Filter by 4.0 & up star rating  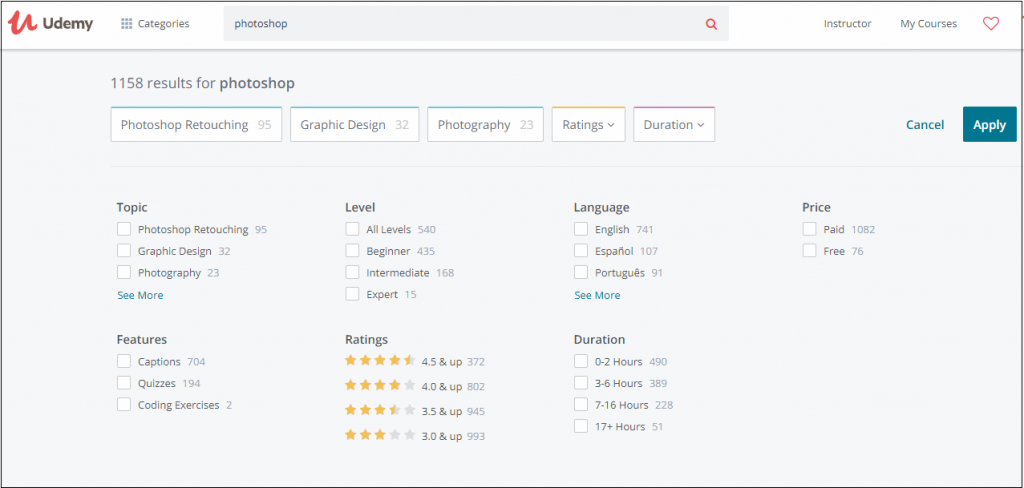pyautogui.click(x=415, y=386)
